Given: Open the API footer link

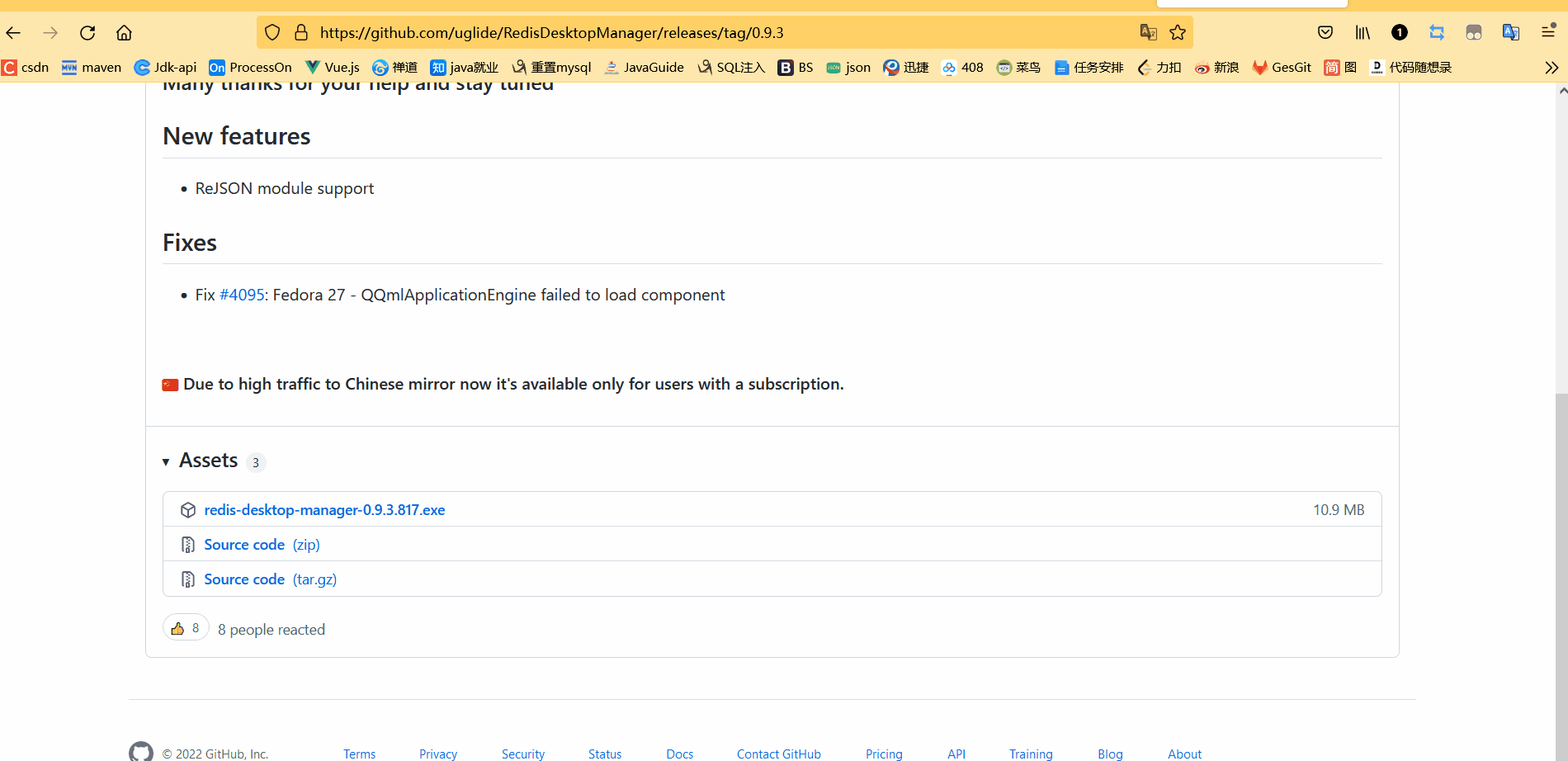Looking at the screenshot, I should [956, 754].
